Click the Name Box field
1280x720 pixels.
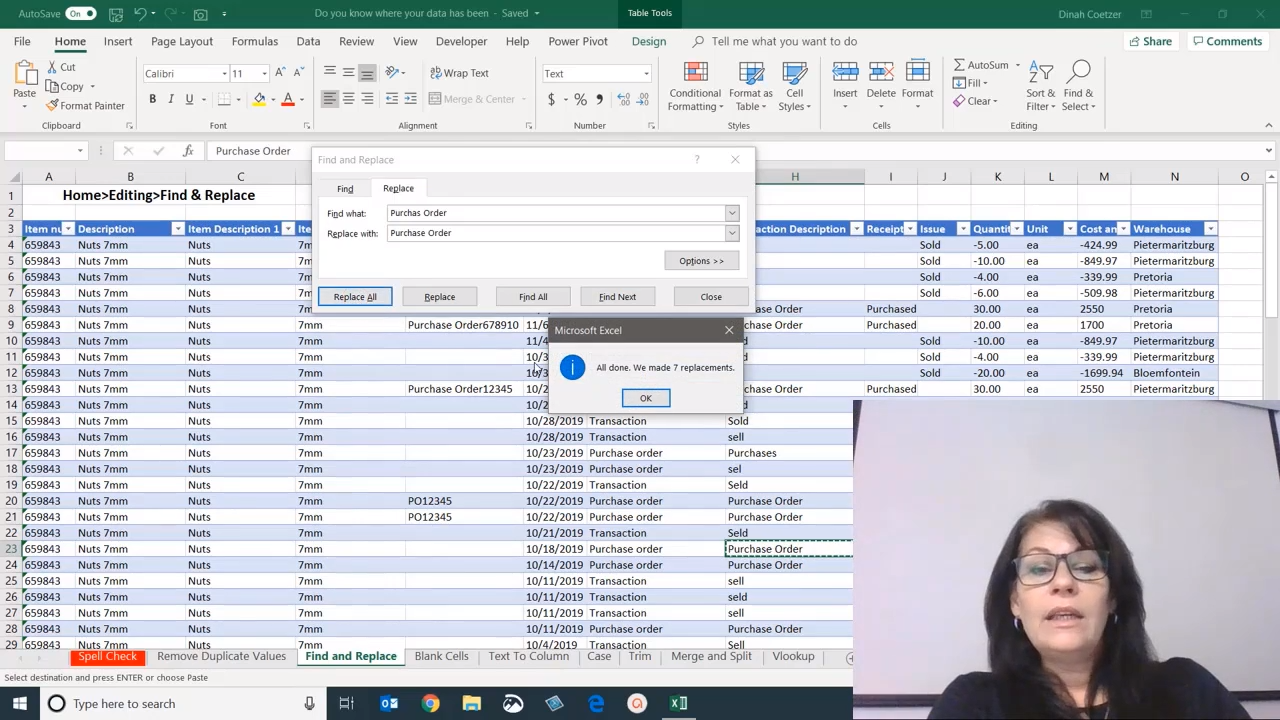coord(40,151)
